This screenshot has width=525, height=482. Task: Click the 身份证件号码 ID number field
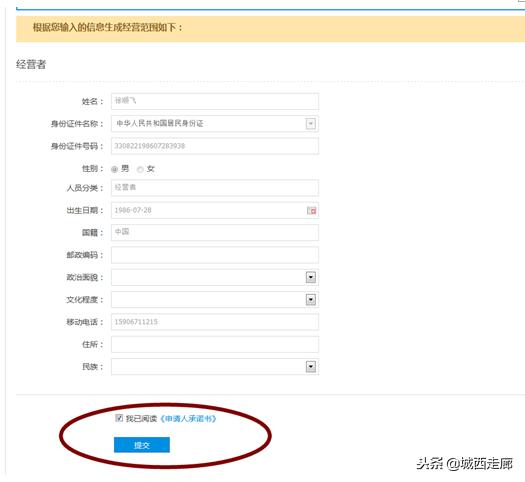tap(215, 146)
